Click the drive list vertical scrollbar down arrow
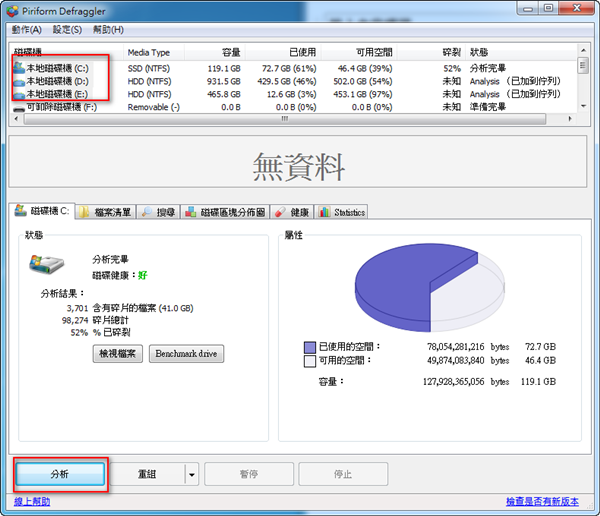 583,106
